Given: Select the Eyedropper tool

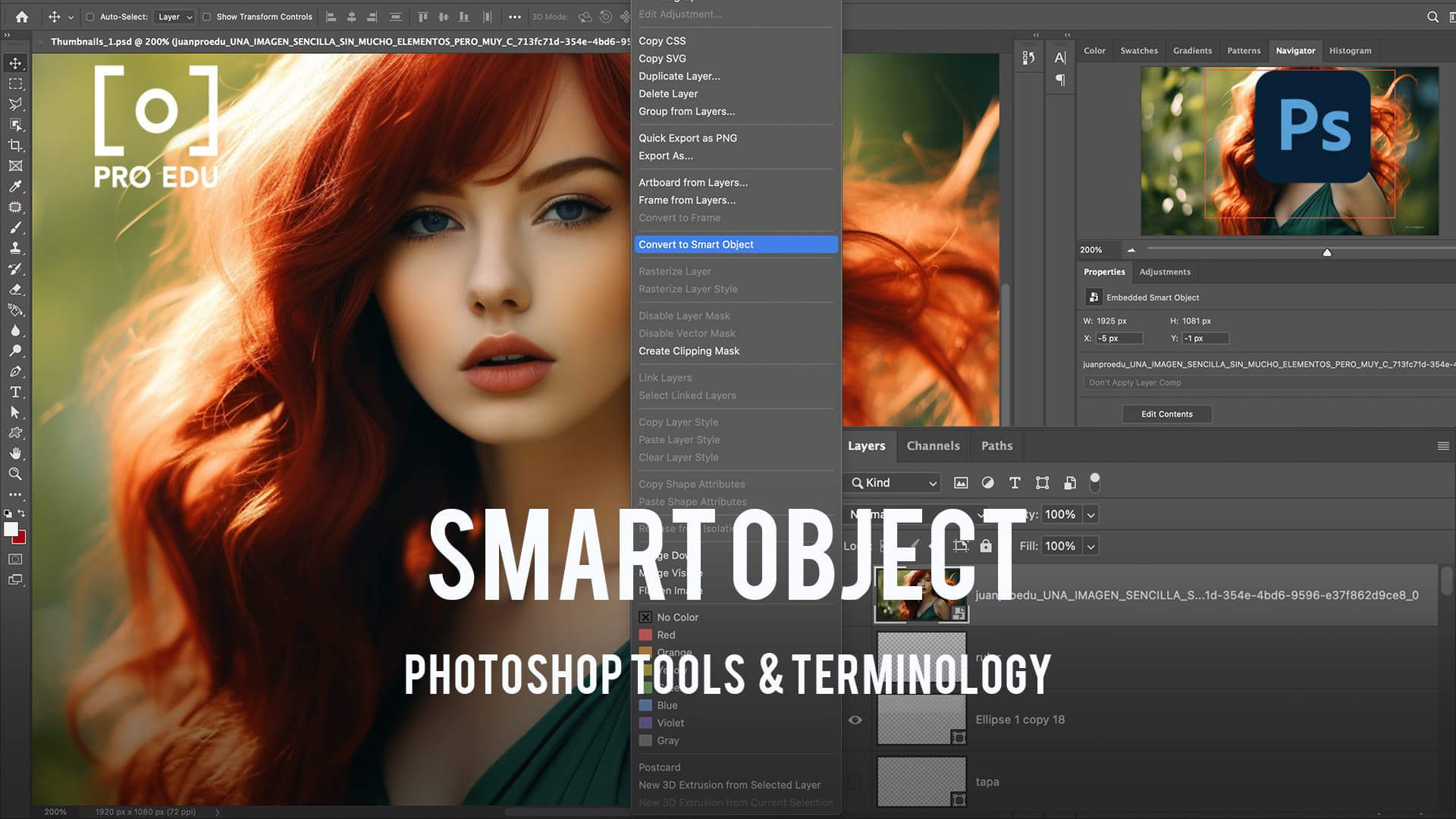Looking at the screenshot, I should (15, 187).
